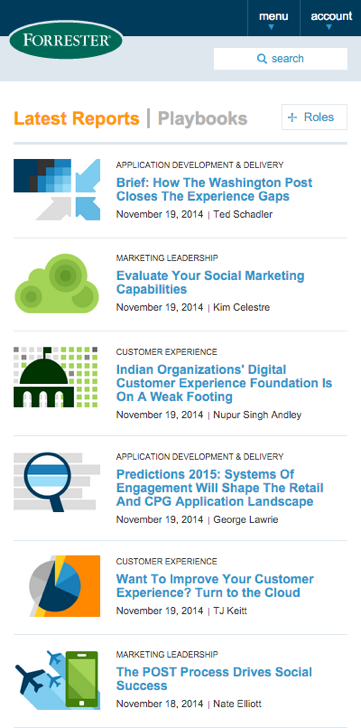Open the magnifying glass report thumbnail
Image resolution: width=361 pixels, height=728 pixels.
click(x=57, y=481)
